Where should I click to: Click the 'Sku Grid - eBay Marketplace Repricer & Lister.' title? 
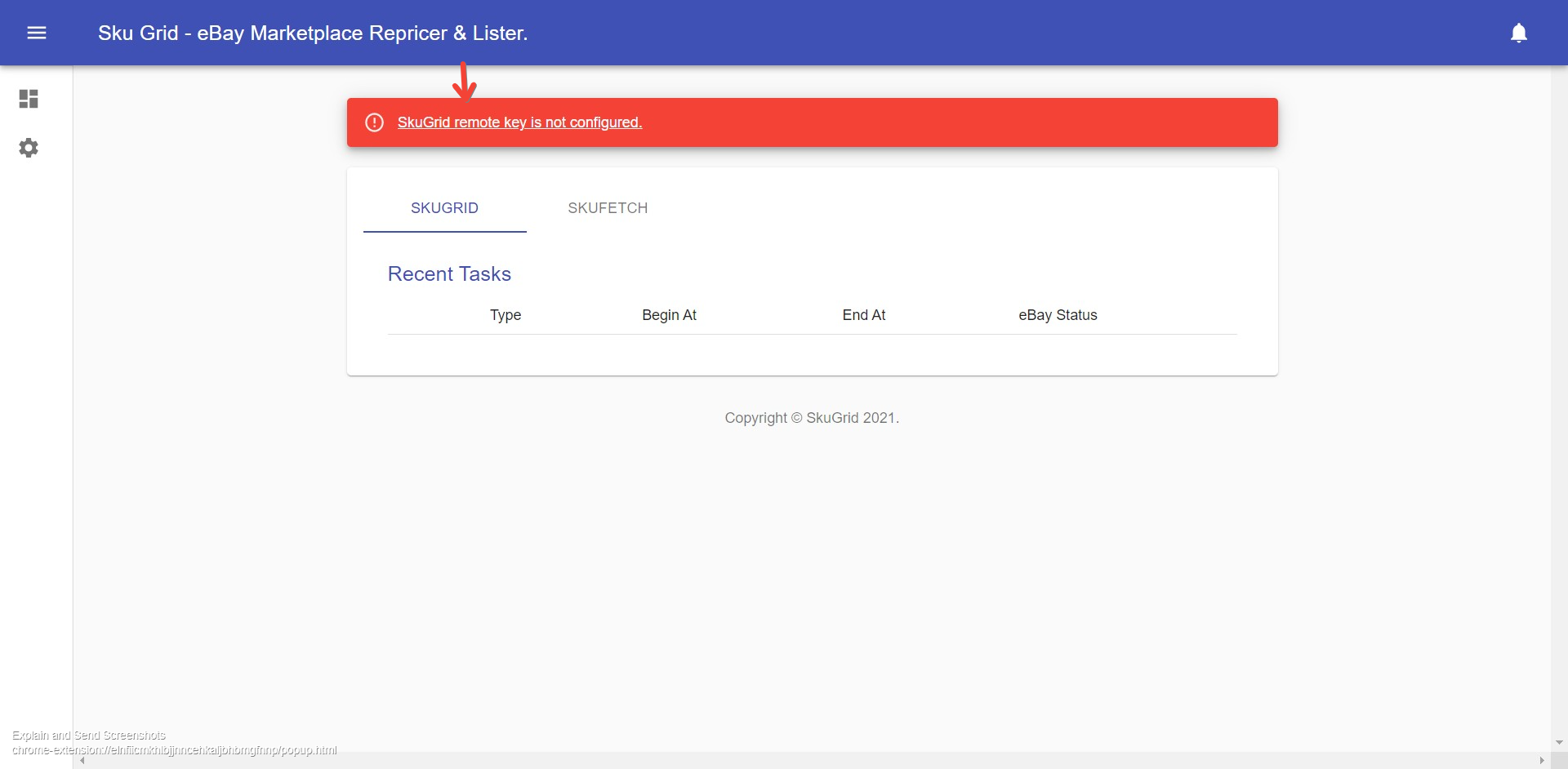point(313,33)
